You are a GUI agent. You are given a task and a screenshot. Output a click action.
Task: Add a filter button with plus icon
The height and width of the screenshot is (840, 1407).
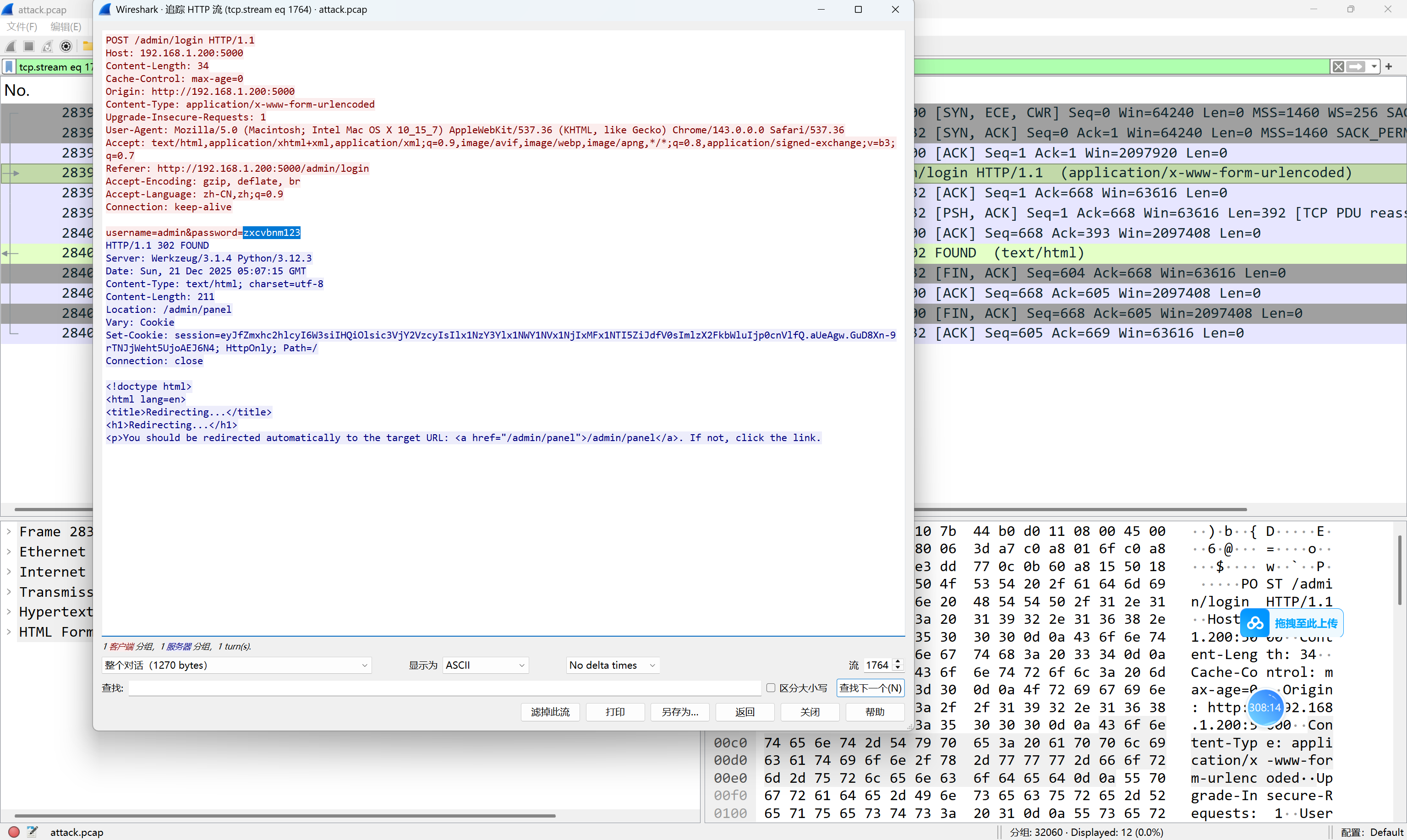click(x=1389, y=67)
